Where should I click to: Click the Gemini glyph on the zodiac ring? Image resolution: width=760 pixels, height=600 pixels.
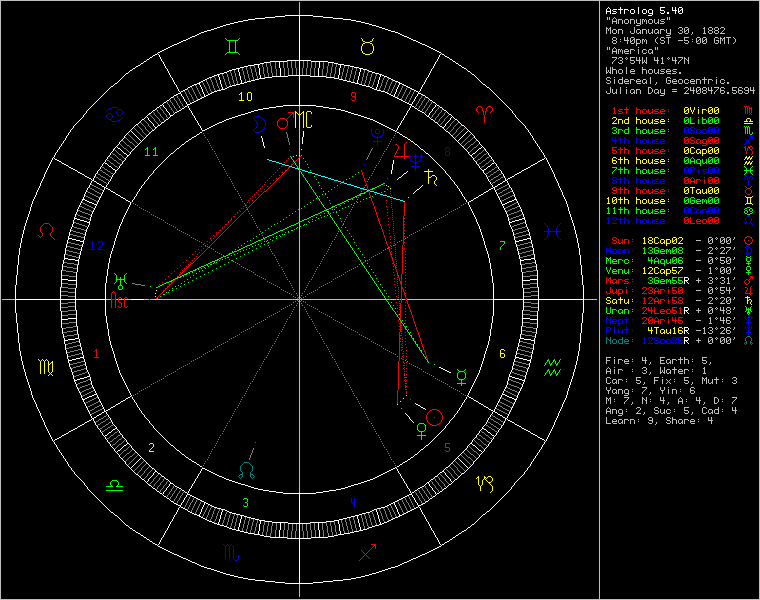(233, 47)
